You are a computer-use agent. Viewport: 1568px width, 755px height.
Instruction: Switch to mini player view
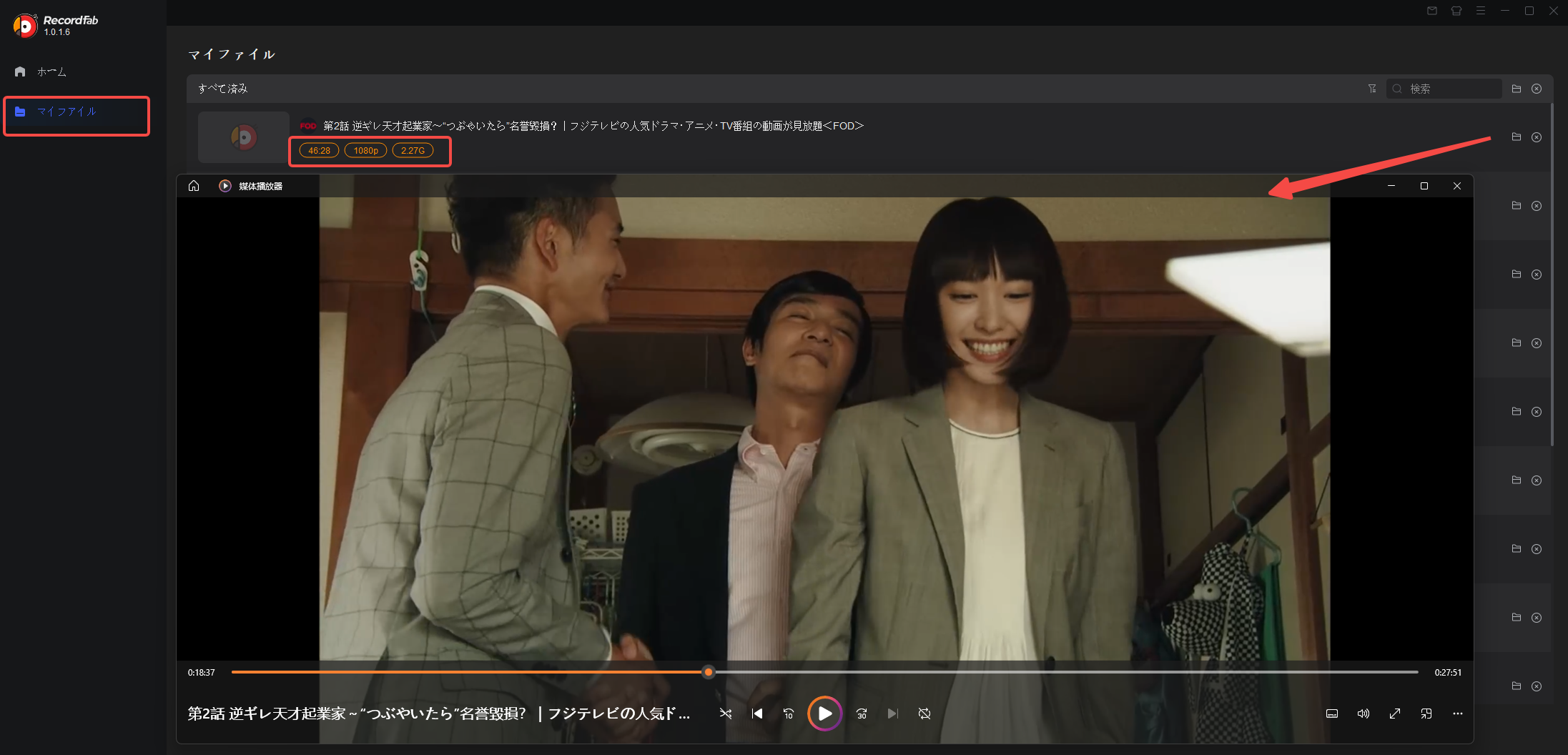tap(1426, 714)
